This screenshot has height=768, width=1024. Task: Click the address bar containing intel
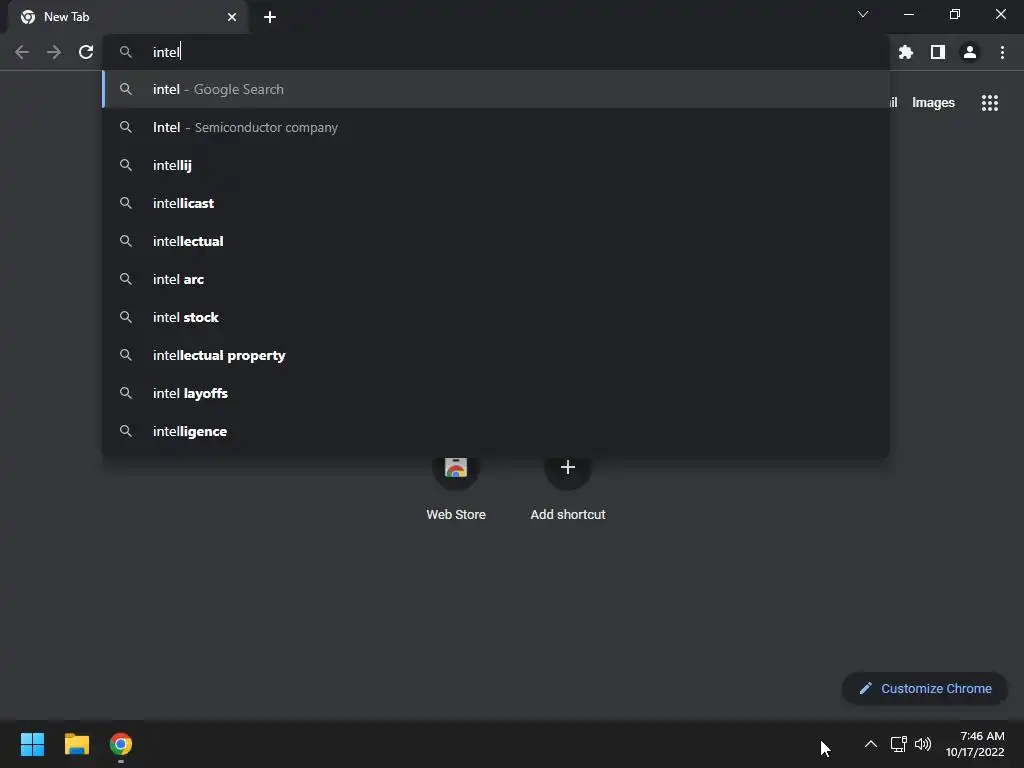(x=496, y=52)
